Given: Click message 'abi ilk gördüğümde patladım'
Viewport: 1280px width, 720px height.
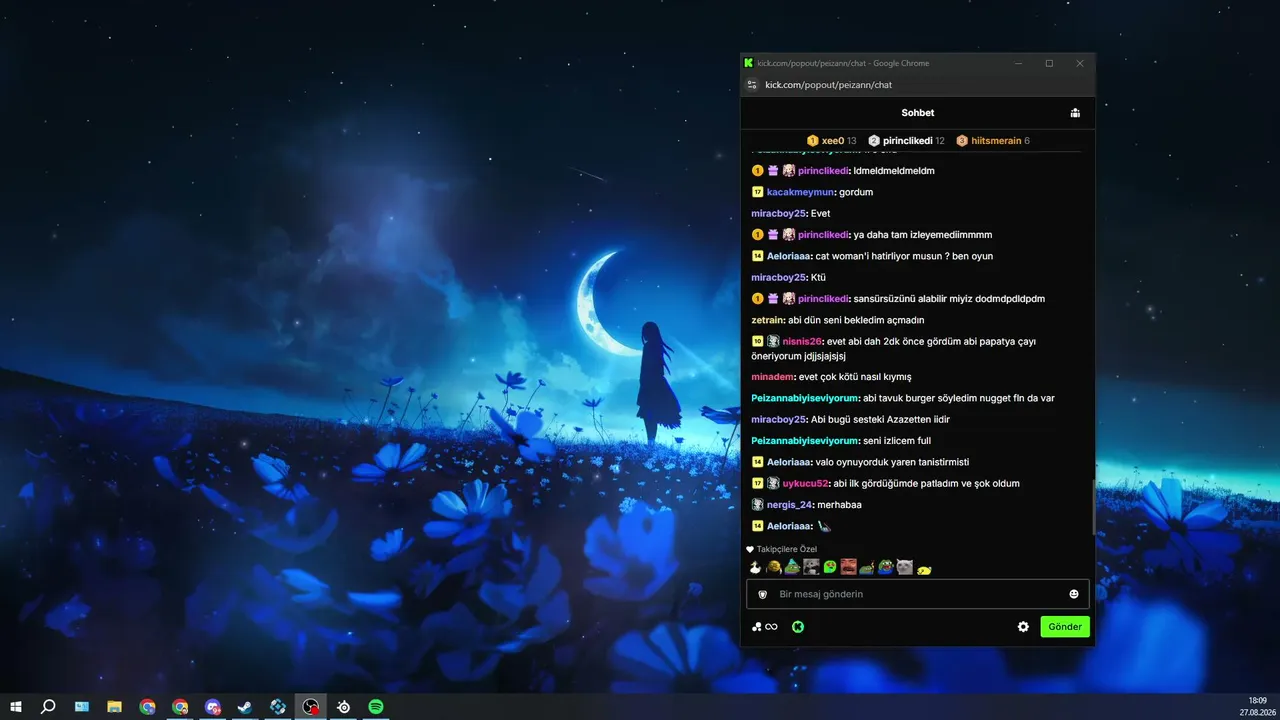Looking at the screenshot, I should pos(926,484).
